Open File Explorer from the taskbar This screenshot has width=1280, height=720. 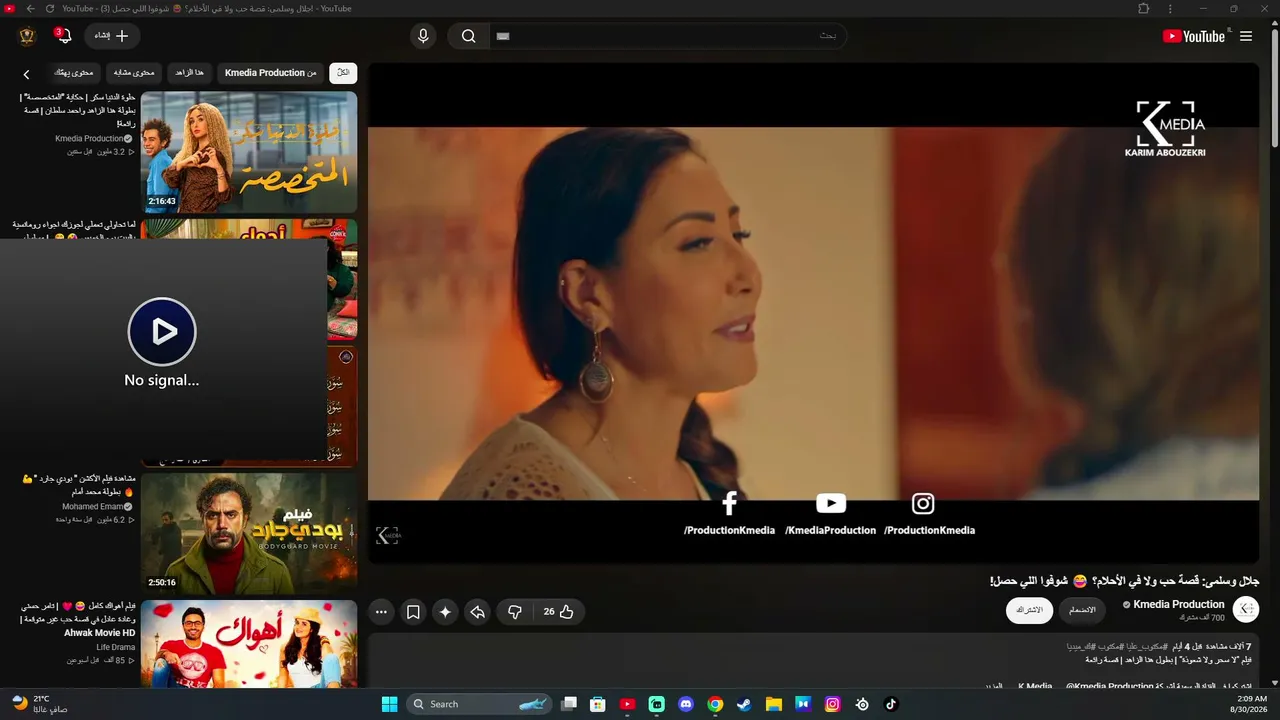point(774,704)
